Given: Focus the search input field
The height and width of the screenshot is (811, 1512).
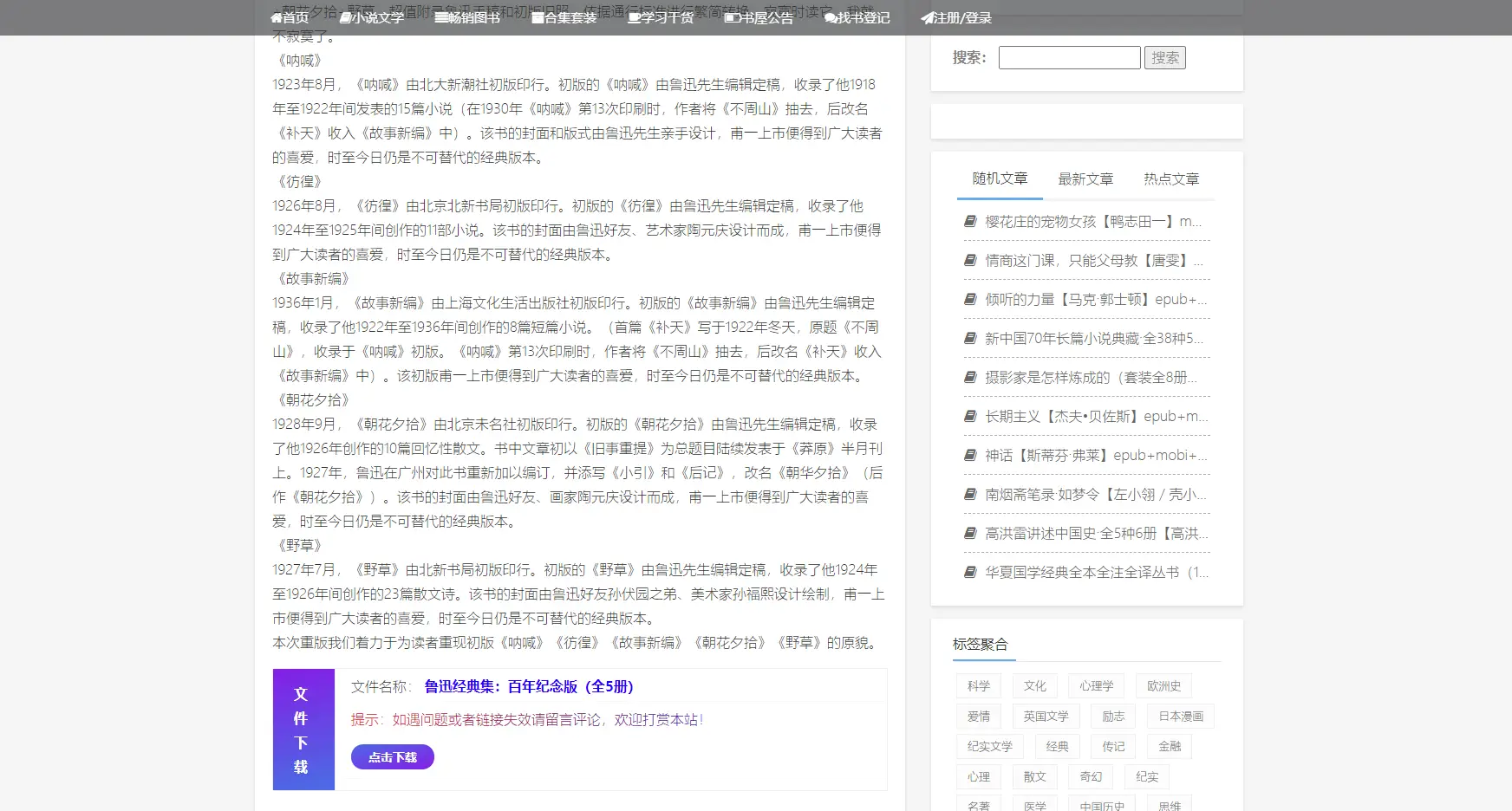Looking at the screenshot, I should coord(1070,58).
